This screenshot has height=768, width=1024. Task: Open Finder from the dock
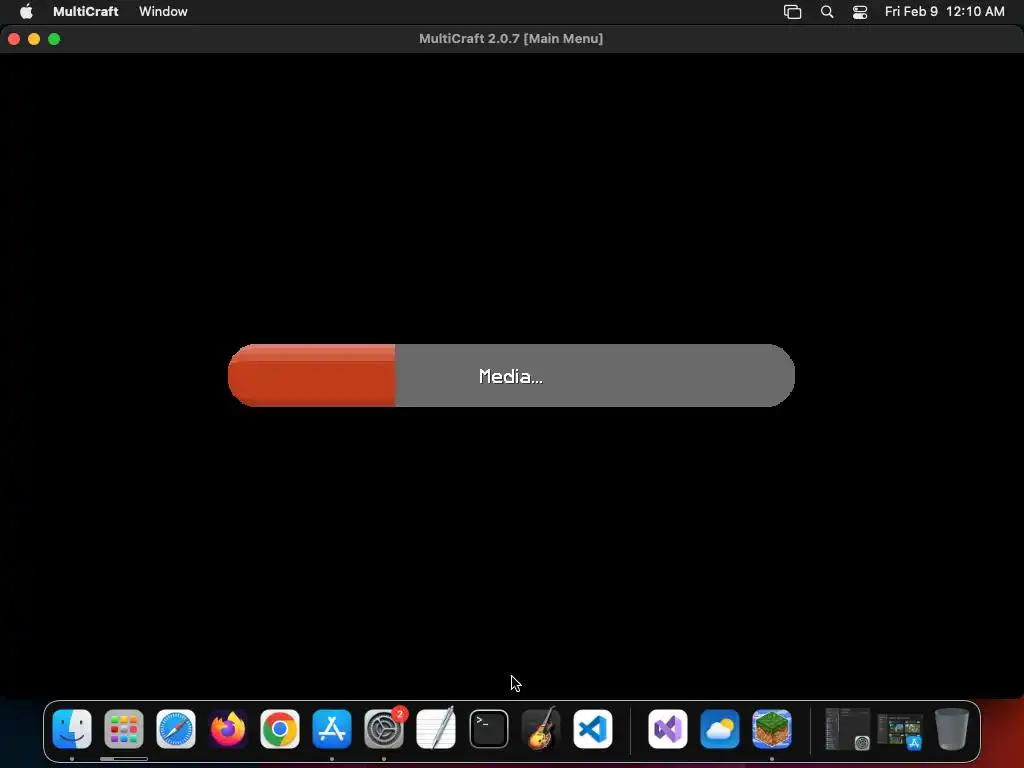[x=72, y=728]
